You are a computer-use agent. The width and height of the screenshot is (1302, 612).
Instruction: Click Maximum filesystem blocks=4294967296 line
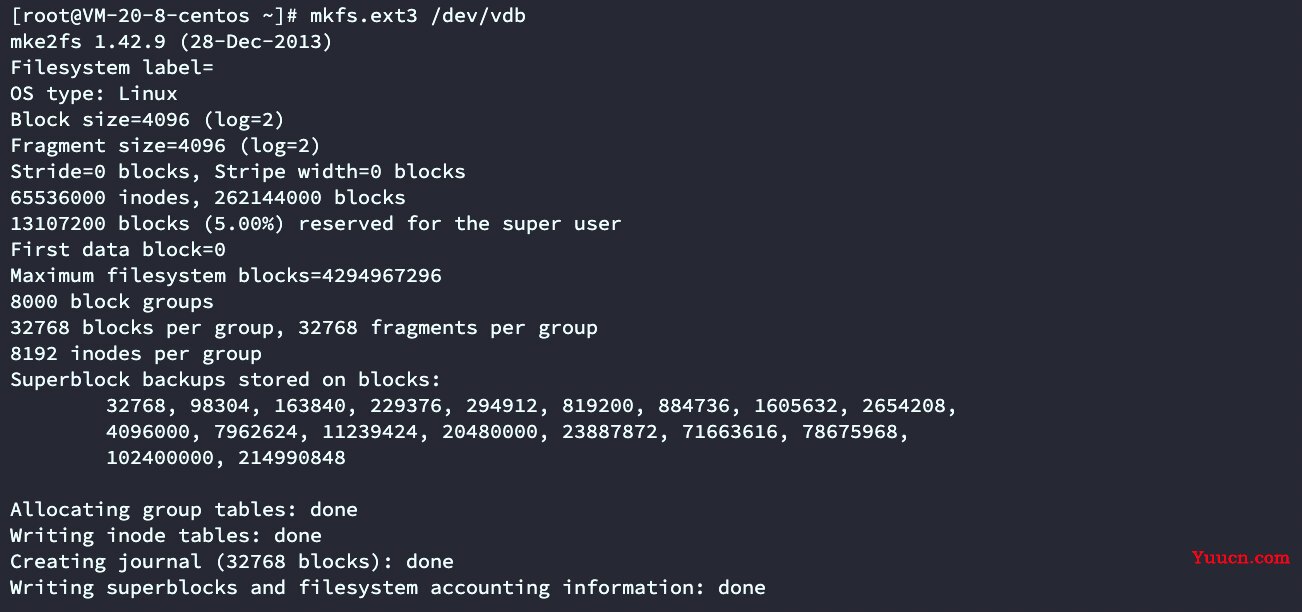pyautogui.click(x=226, y=276)
